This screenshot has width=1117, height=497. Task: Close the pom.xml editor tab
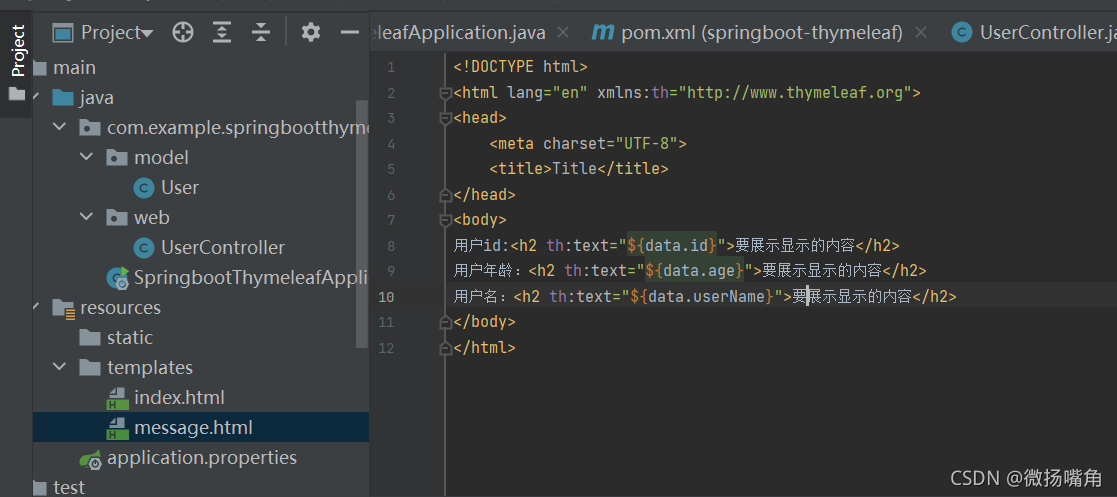(x=920, y=32)
